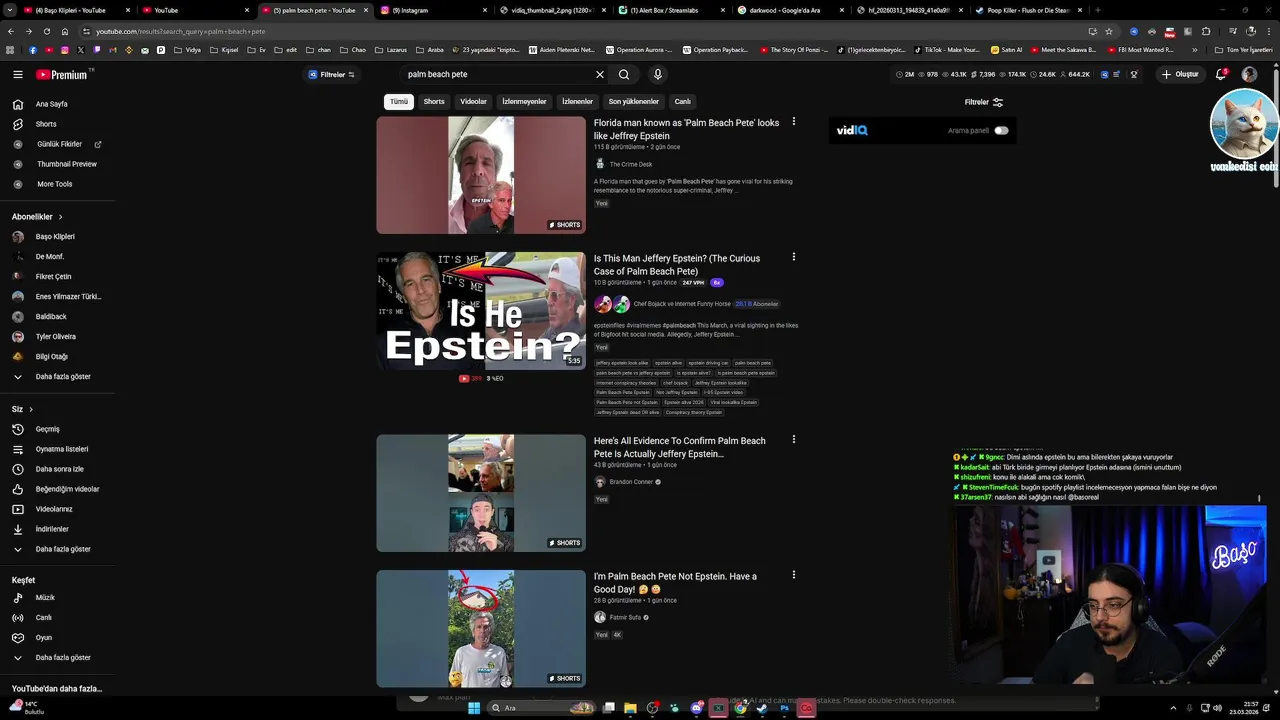Screen dimensions: 1280x720
Task: Open Filtreler dropdown left of search box
Action: (x=331, y=74)
